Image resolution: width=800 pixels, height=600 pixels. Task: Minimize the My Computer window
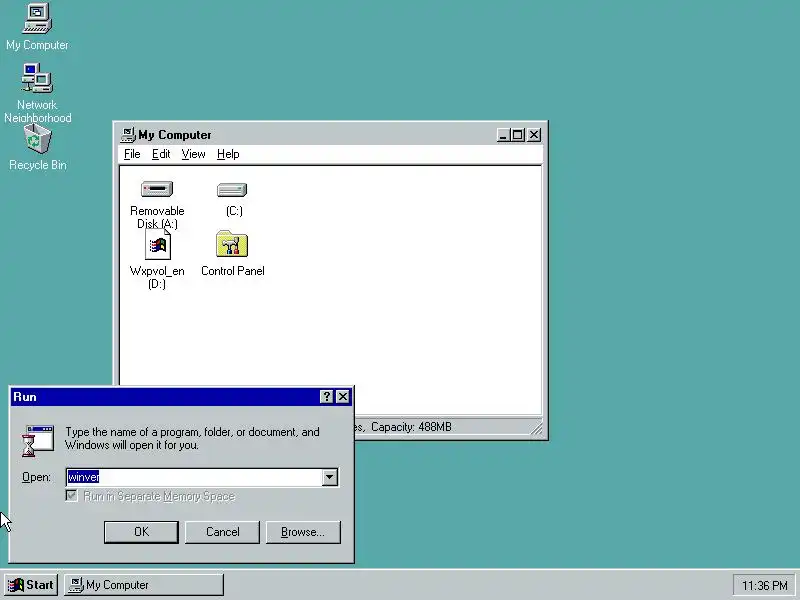coord(503,135)
